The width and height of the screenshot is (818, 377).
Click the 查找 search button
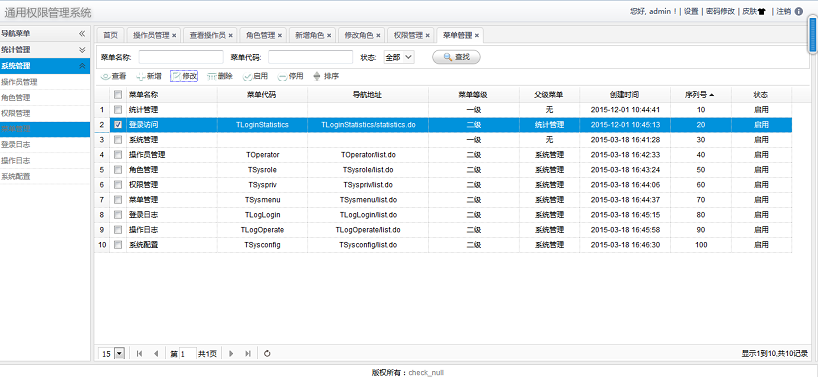(x=456, y=57)
